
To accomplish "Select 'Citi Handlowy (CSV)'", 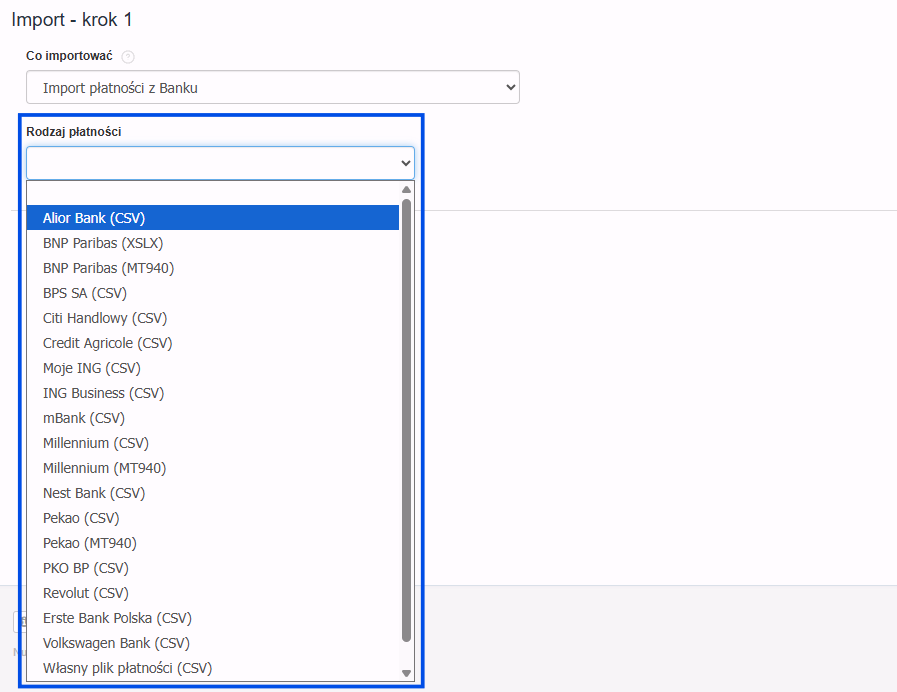I will [213, 318].
